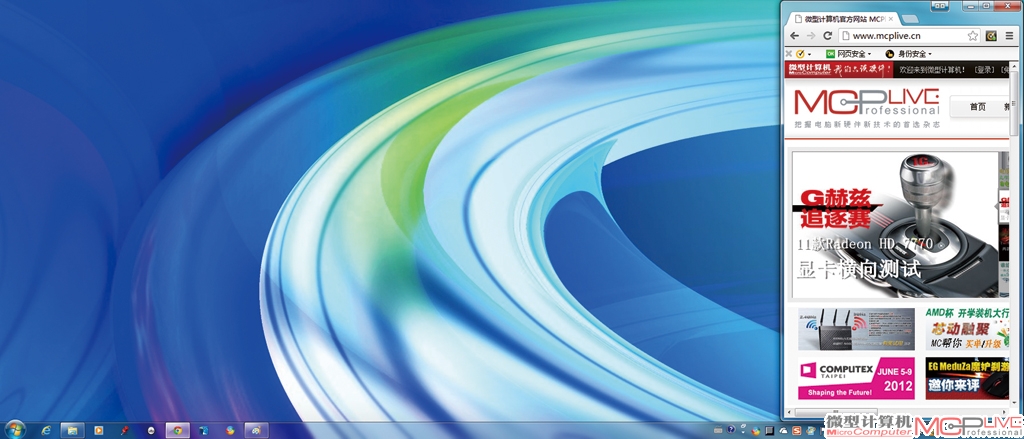Close the Norton toolbar with the X
This screenshot has width=1024, height=439.
pyautogui.click(x=788, y=54)
